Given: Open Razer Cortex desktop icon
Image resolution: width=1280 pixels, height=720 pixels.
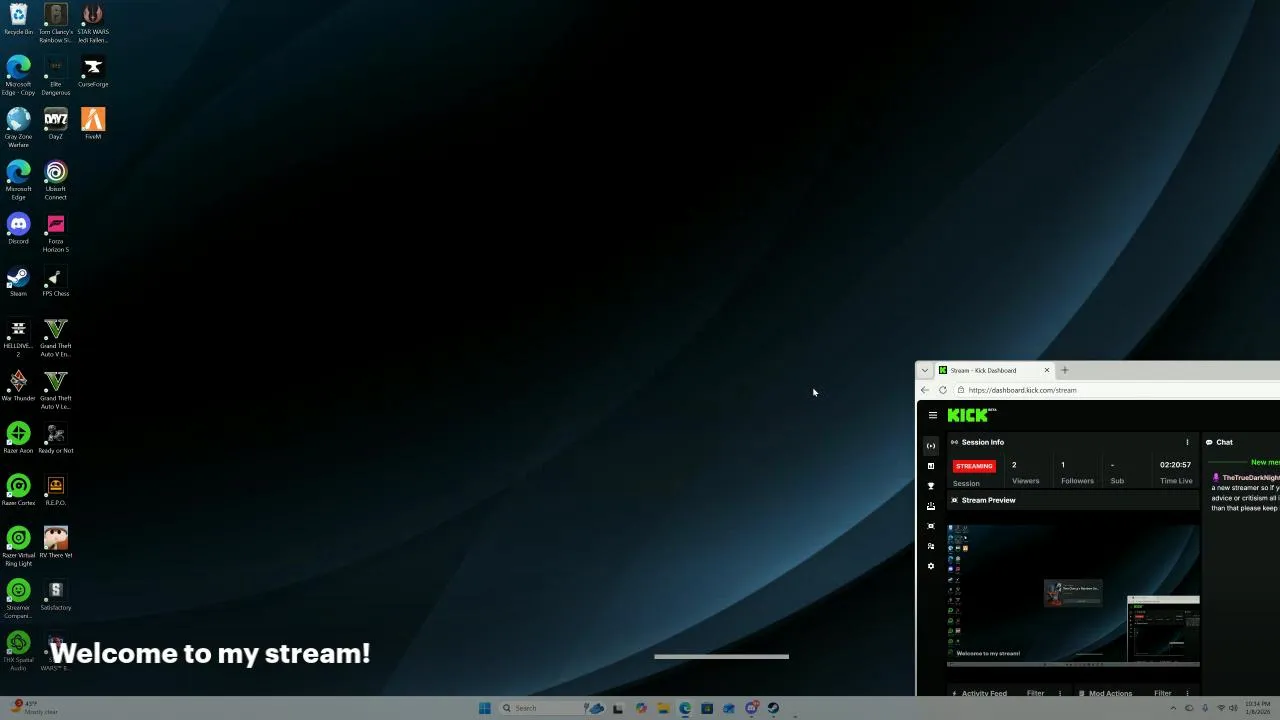Looking at the screenshot, I should (18, 490).
